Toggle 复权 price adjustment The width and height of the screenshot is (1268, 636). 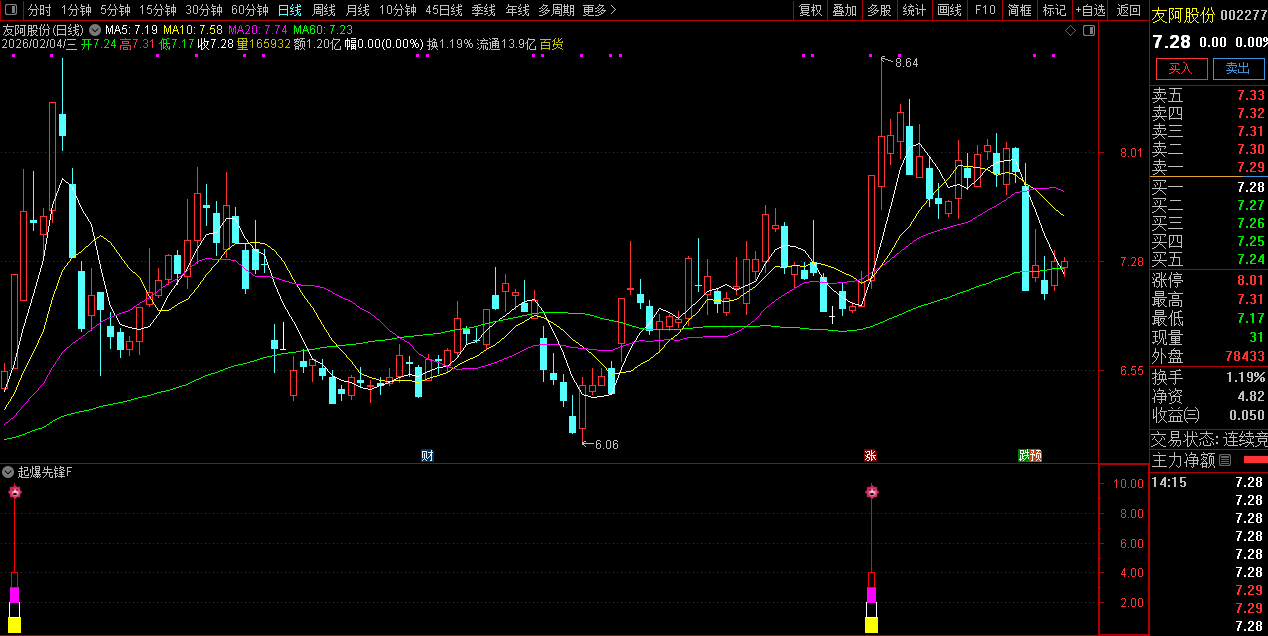810,10
